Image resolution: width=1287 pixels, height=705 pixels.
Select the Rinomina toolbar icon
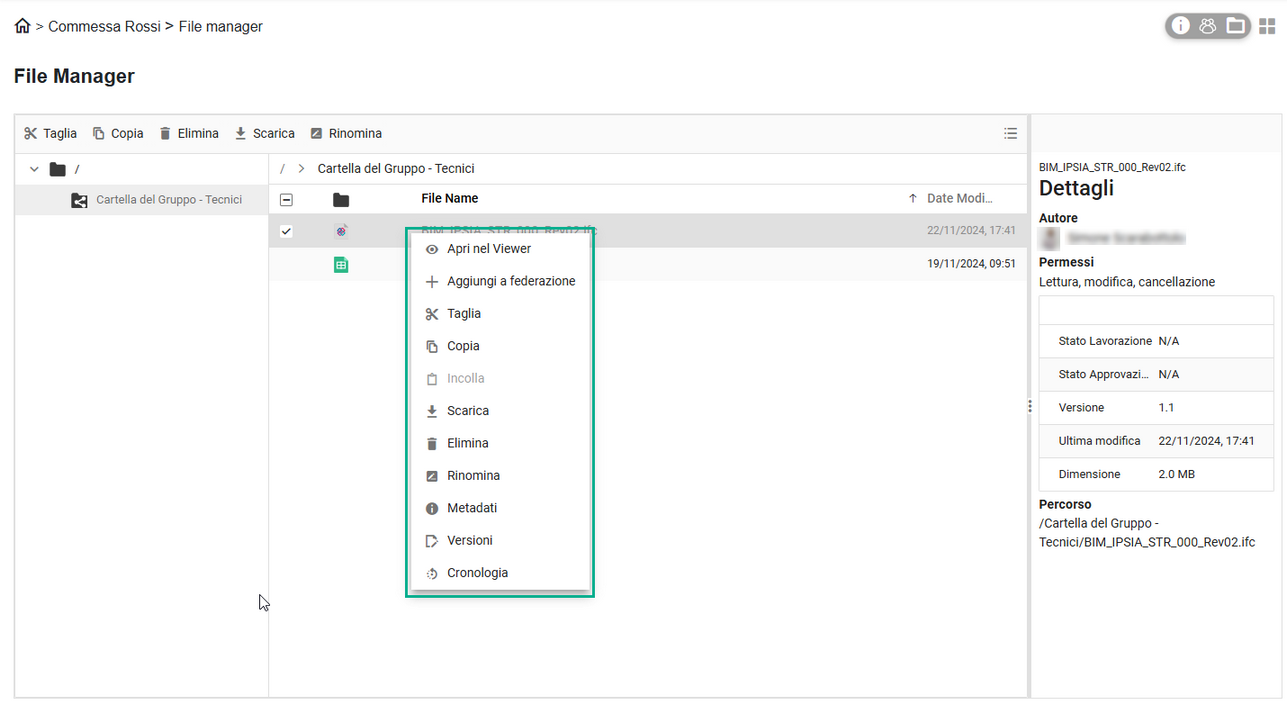(314, 133)
